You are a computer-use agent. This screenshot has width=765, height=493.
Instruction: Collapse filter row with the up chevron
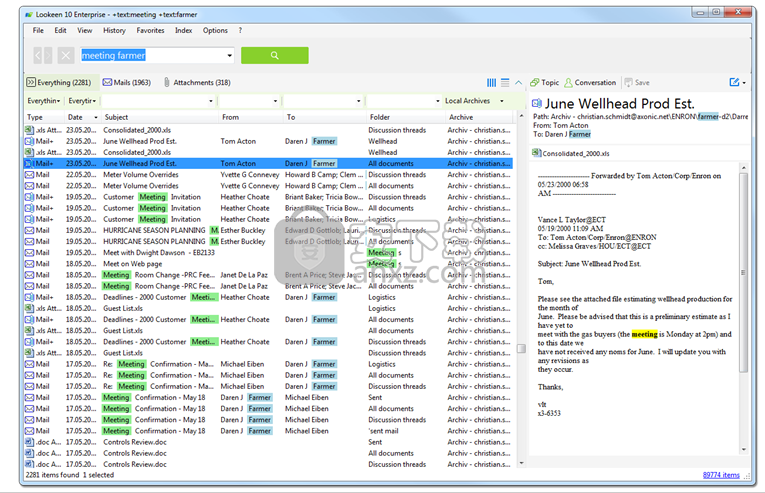pos(519,82)
